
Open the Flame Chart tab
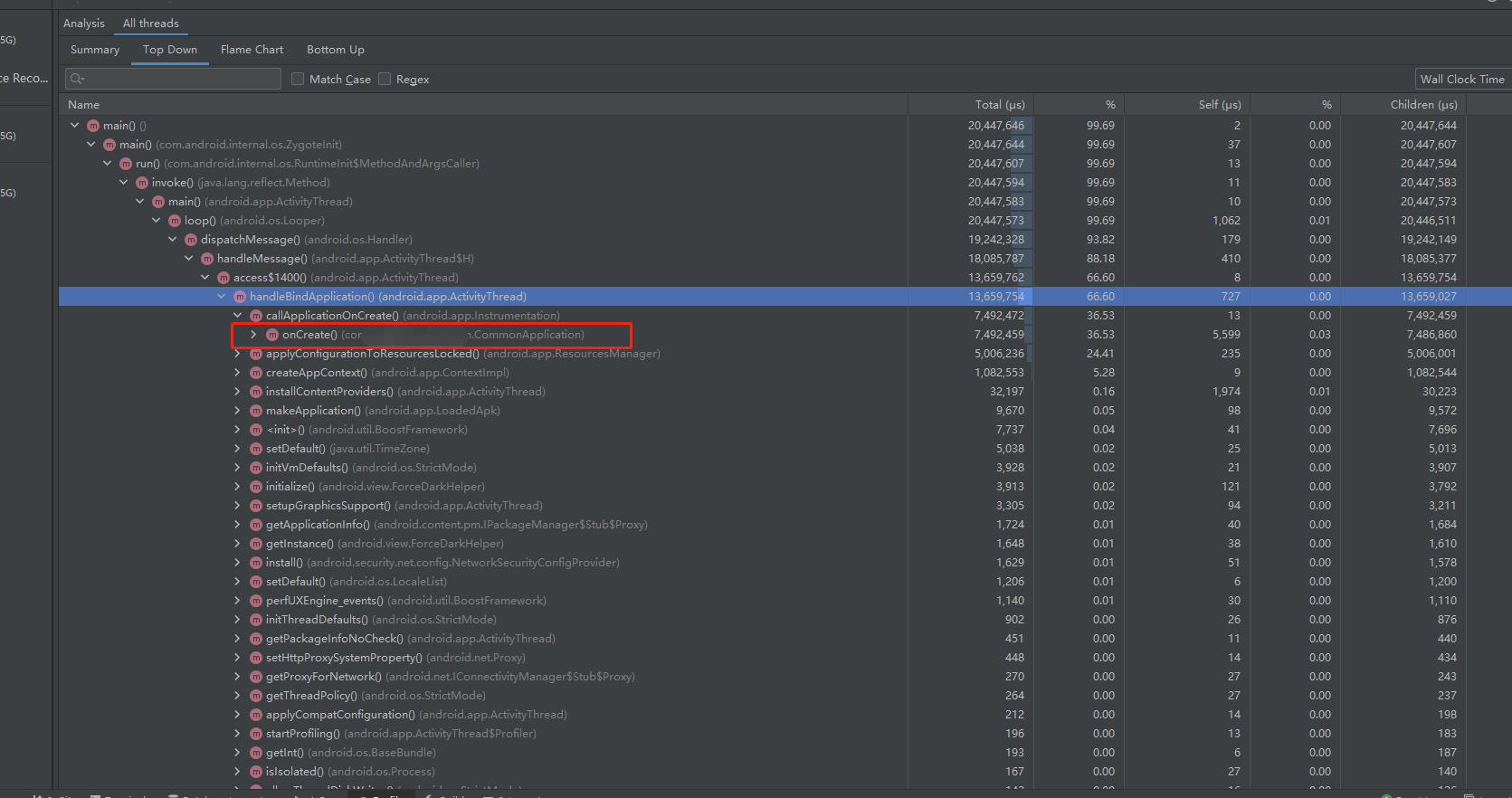252,50
